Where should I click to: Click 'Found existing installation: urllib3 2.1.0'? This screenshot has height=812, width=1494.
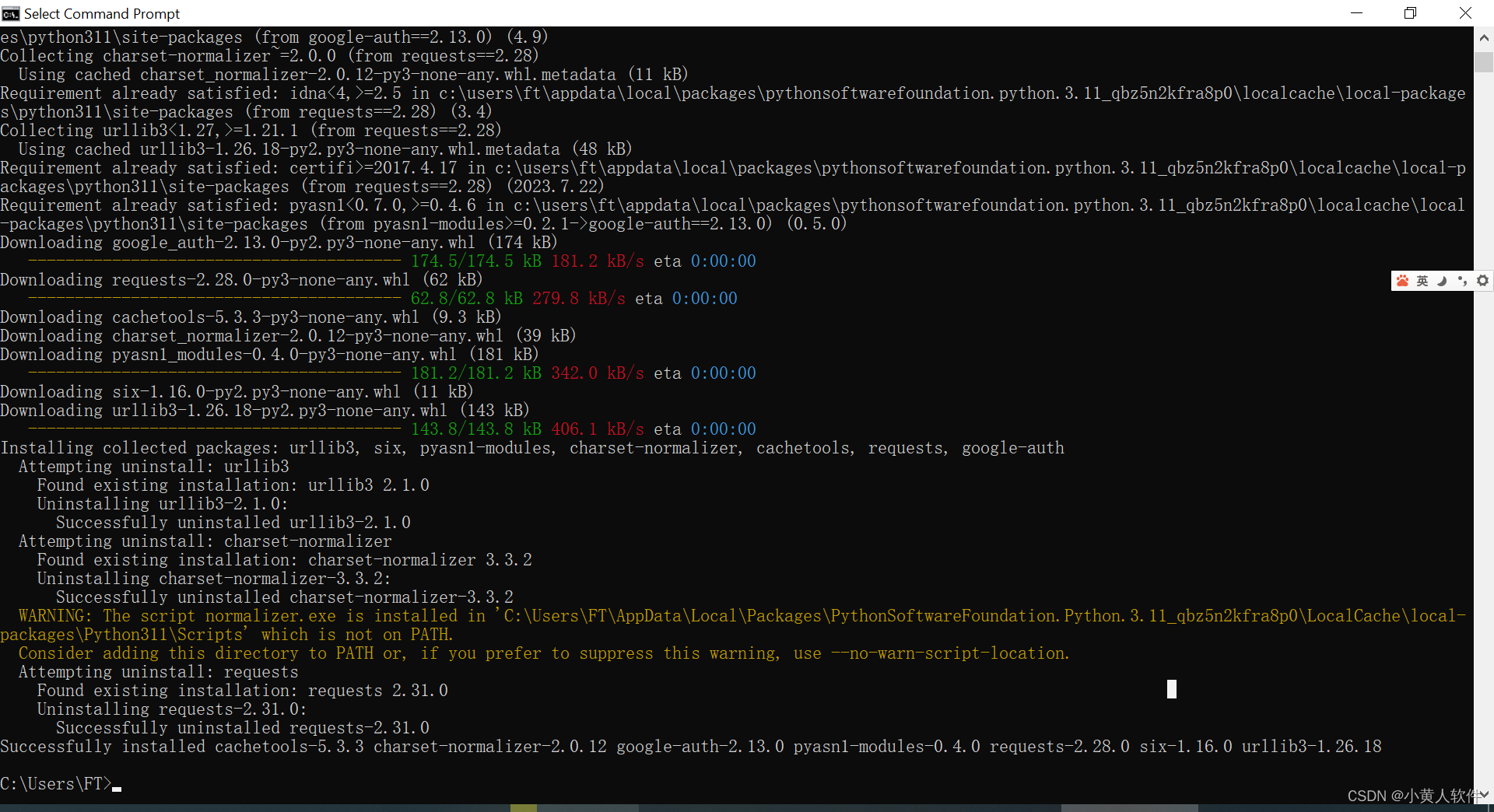pyautogui.click(x=233, y=485)
